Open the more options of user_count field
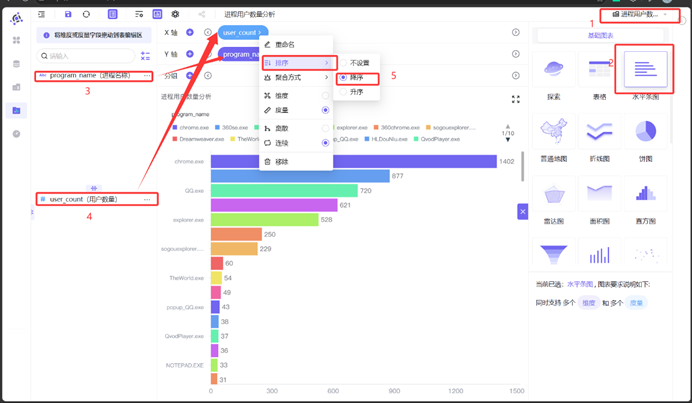The height and width of the screenshot is (403, 692). [x=147, y=200]
